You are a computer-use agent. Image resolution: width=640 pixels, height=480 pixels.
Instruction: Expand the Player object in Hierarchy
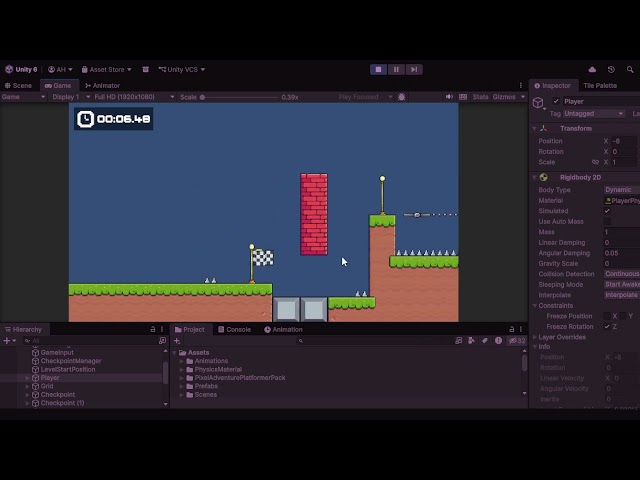pyautogui.click(x=27, y=378)
